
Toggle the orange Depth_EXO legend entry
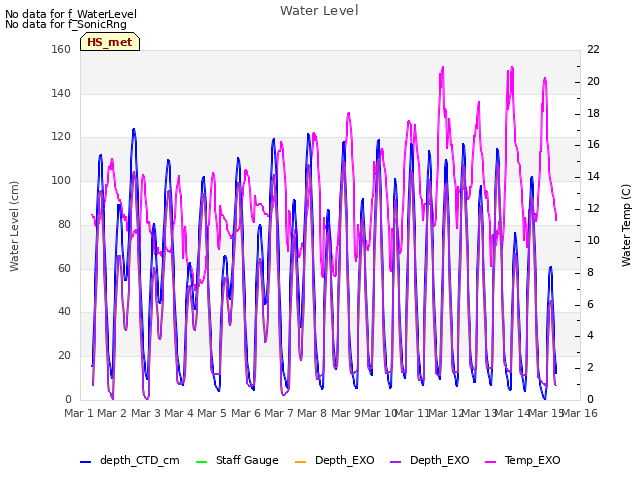(x=334, y=461)
